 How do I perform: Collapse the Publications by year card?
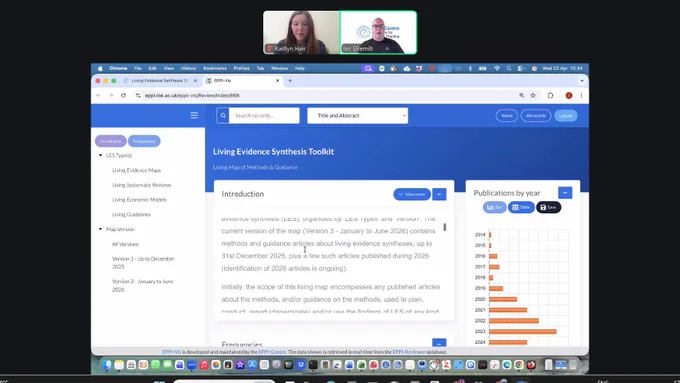click(x=565, y=193)
